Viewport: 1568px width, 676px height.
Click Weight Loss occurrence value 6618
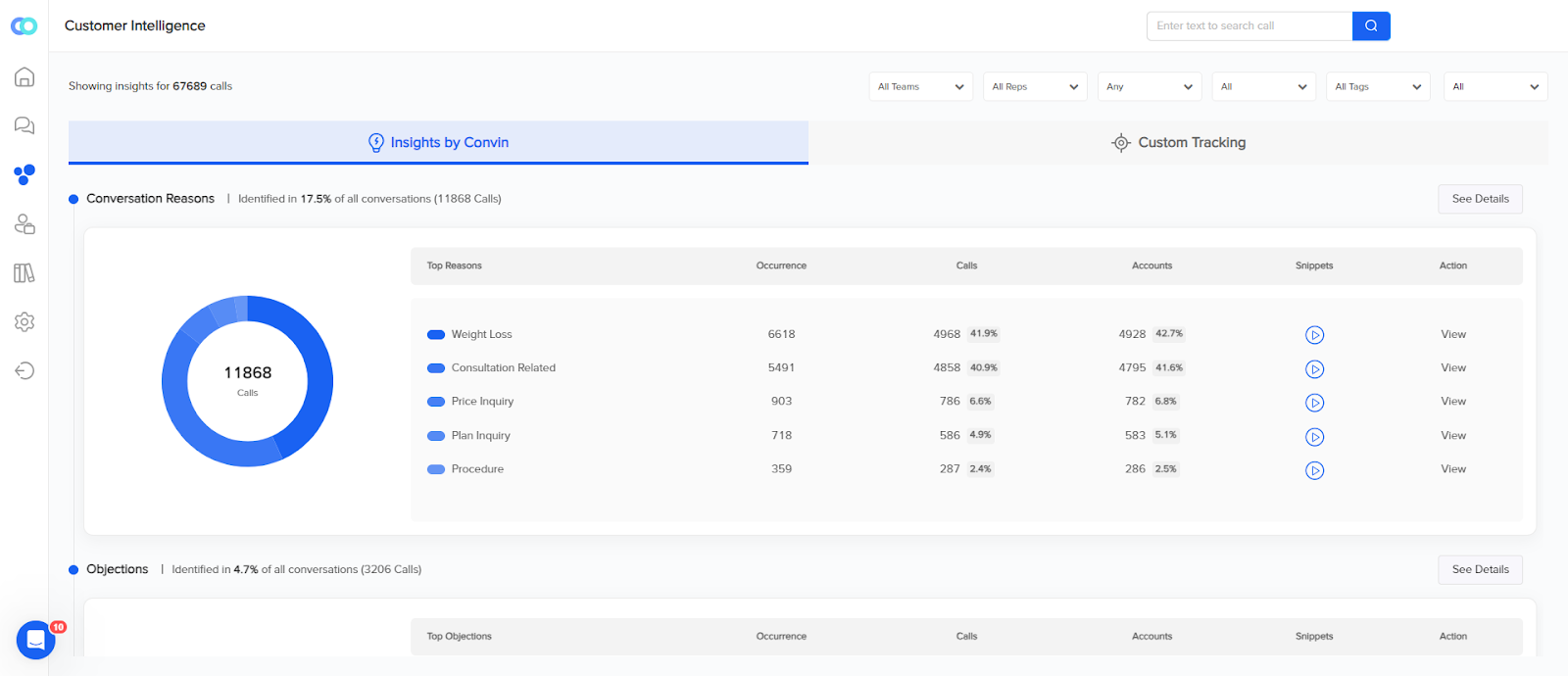[781, 334]
